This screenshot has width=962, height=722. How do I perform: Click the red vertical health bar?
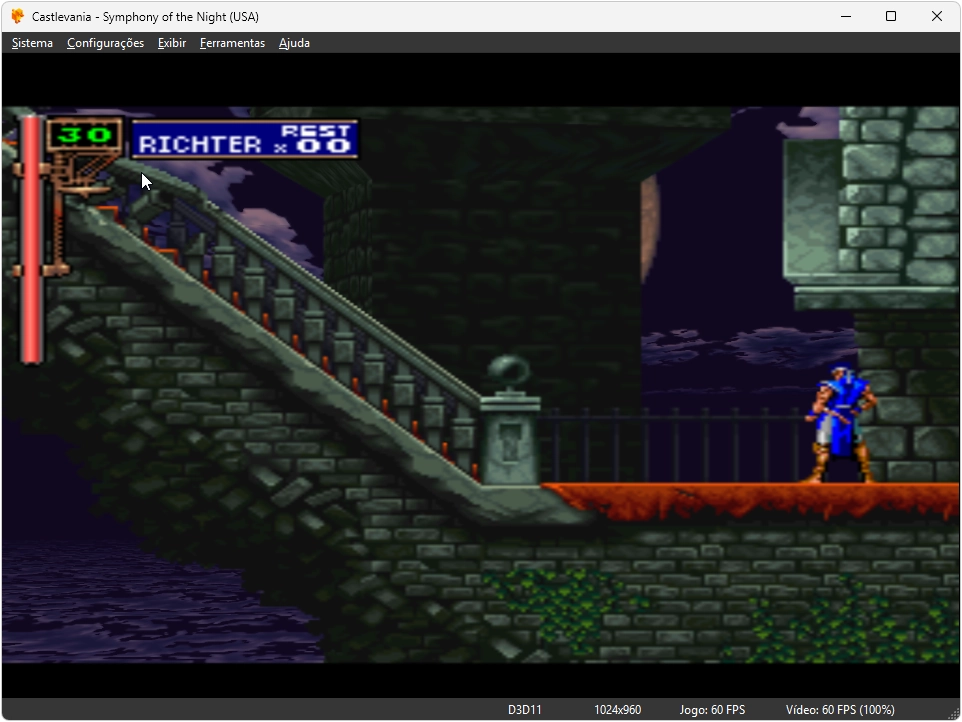(x=31, y=239)
